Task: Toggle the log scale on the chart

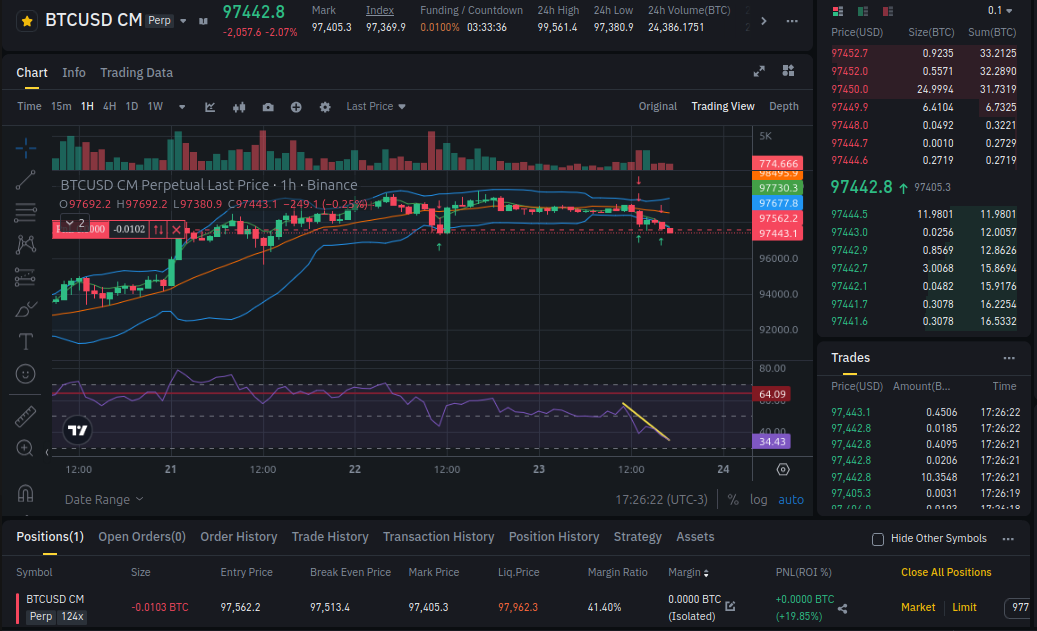Action: pos(759,500)
